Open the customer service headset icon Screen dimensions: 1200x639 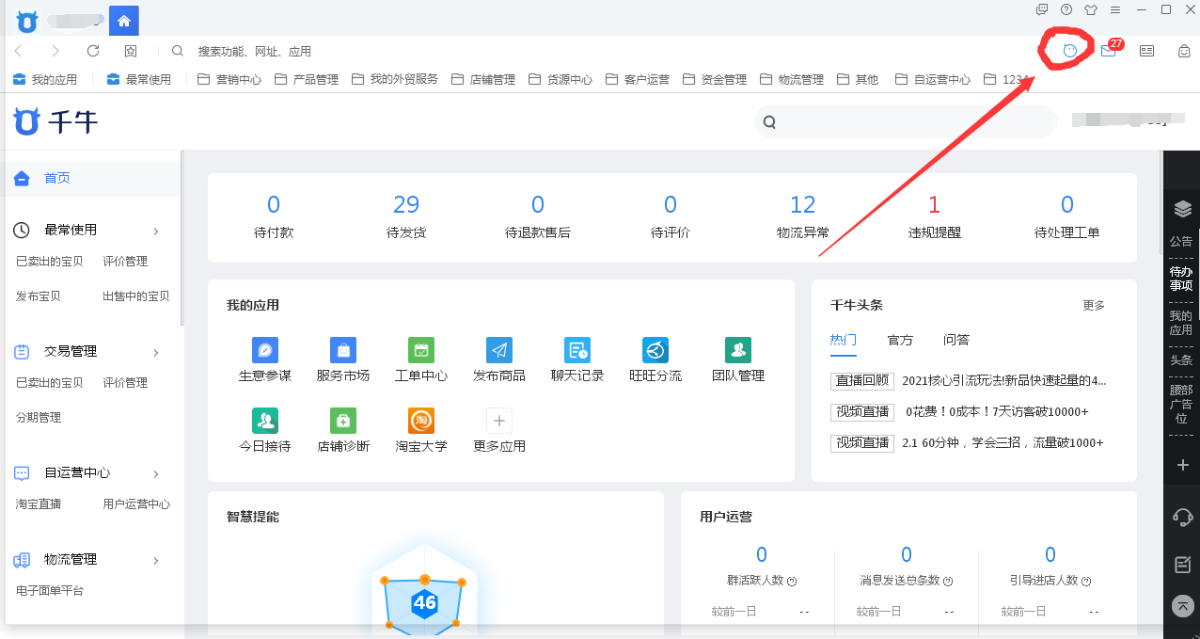click(x=1183, y=516)
